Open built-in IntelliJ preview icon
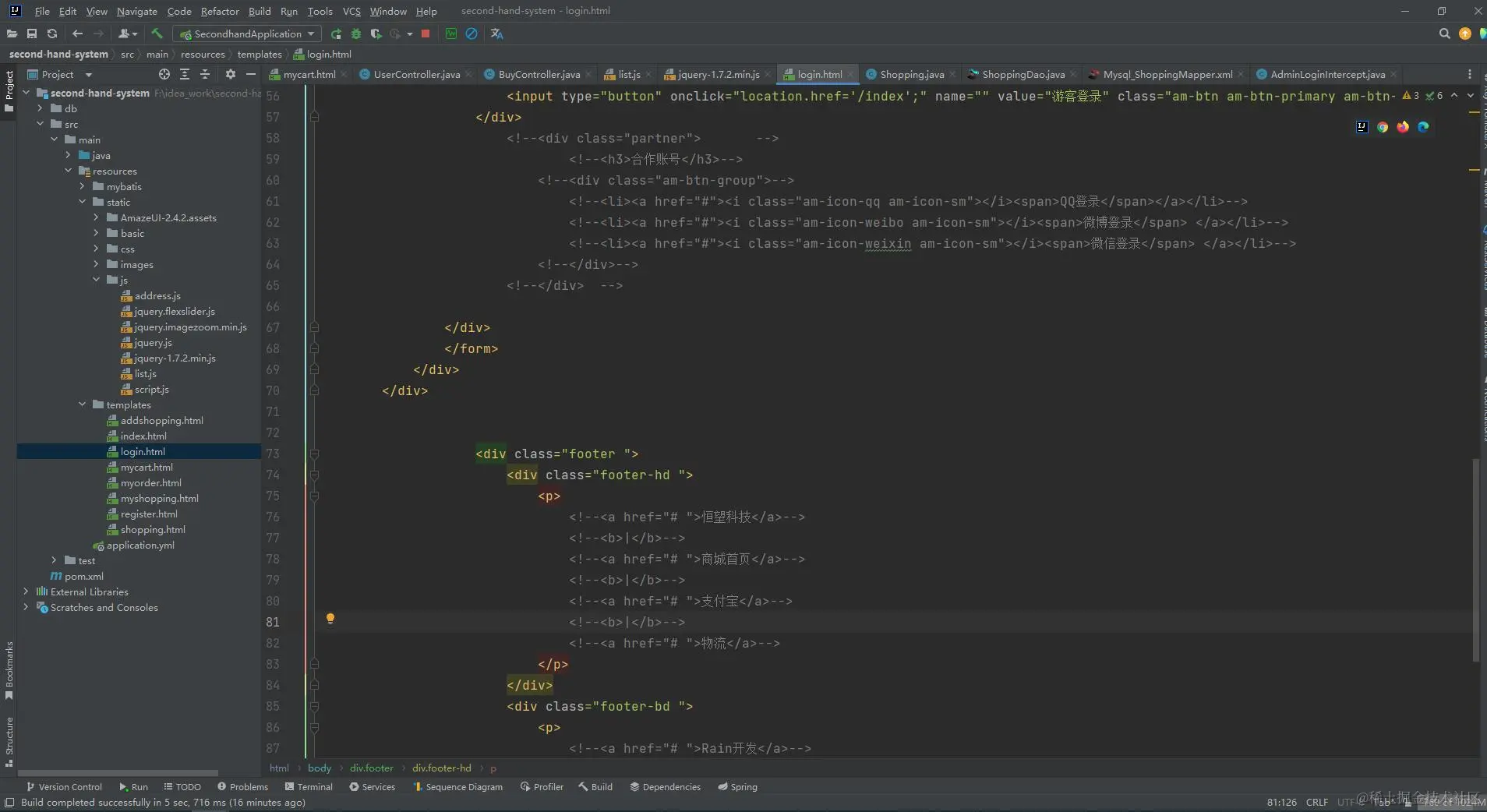The image size is (1487, 812). [1362, 127]
